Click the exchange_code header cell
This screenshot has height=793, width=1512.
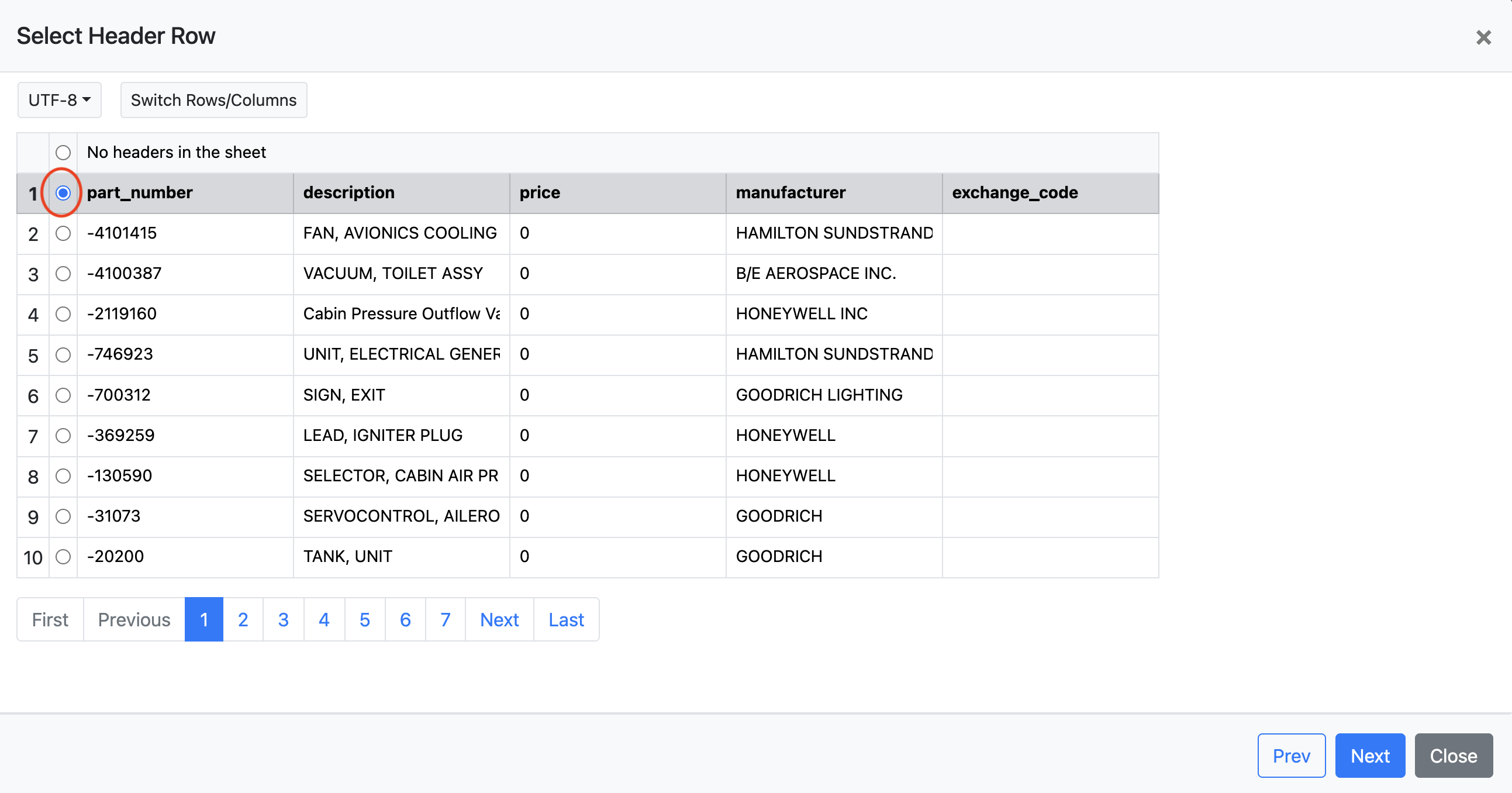pos(1050,192)
